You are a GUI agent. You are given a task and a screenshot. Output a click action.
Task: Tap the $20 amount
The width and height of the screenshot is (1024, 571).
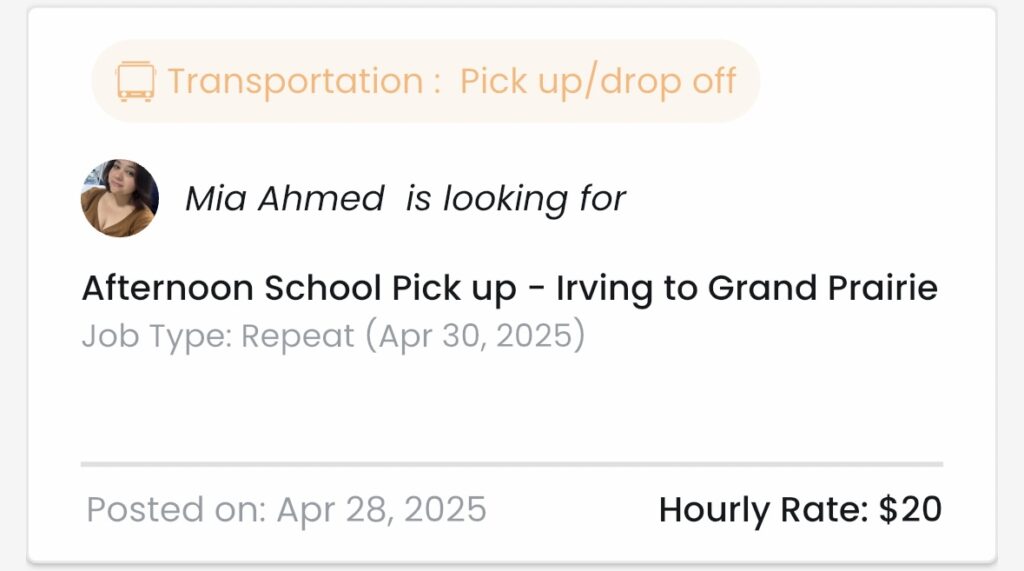click(x=910, y=509)
